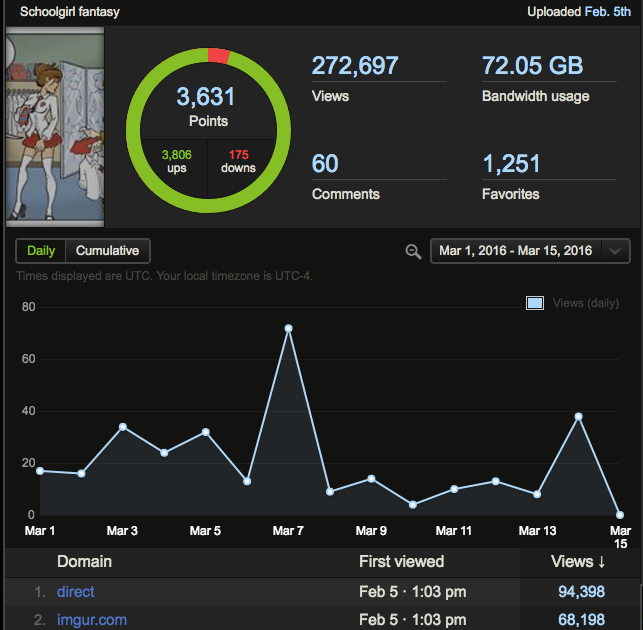Open the imgur.com domain link
Image resolution: width=643 pixels, height=630 pixels.
click(x=92, y=620)
